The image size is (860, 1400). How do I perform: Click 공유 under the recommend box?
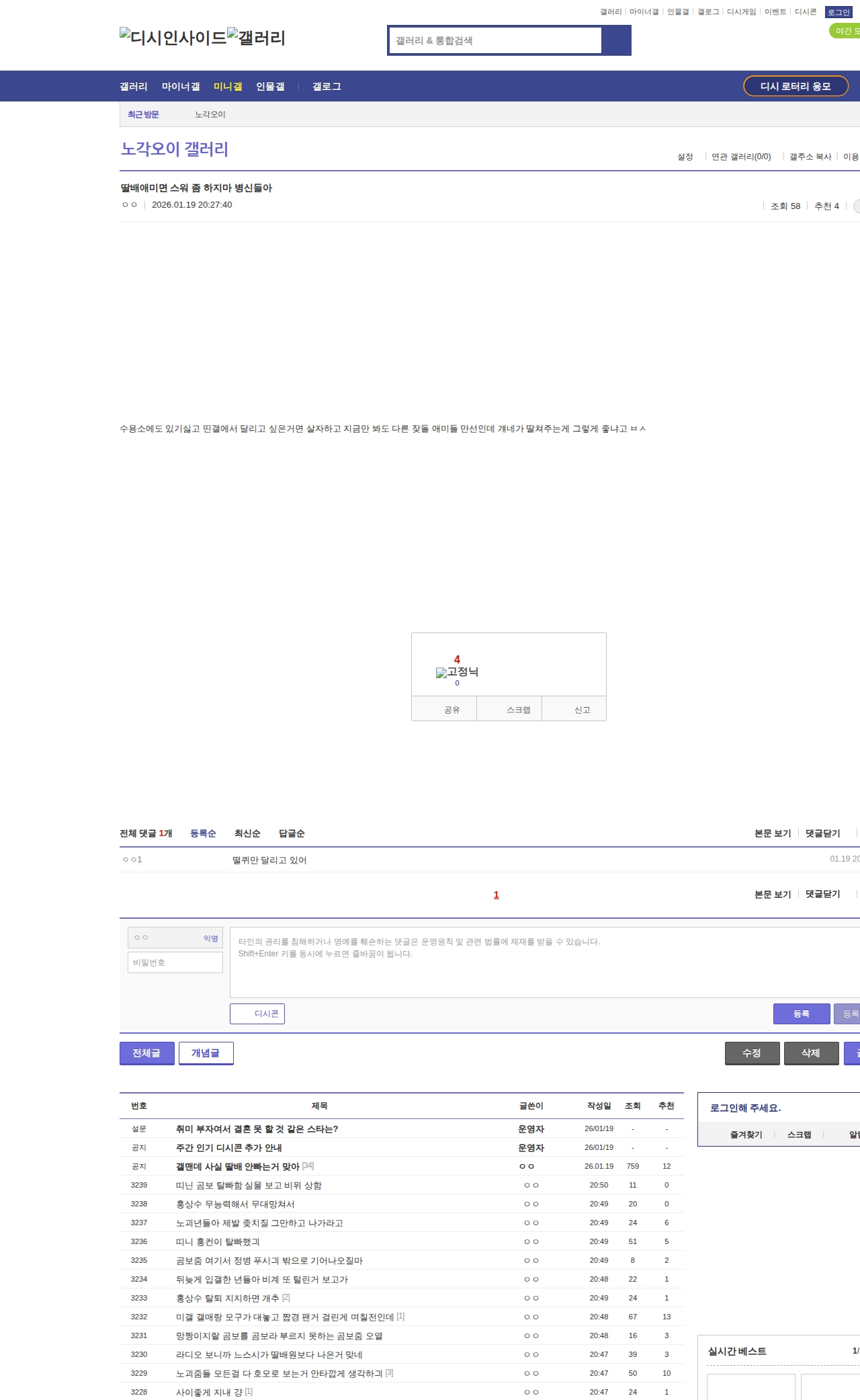click(444, 709)
